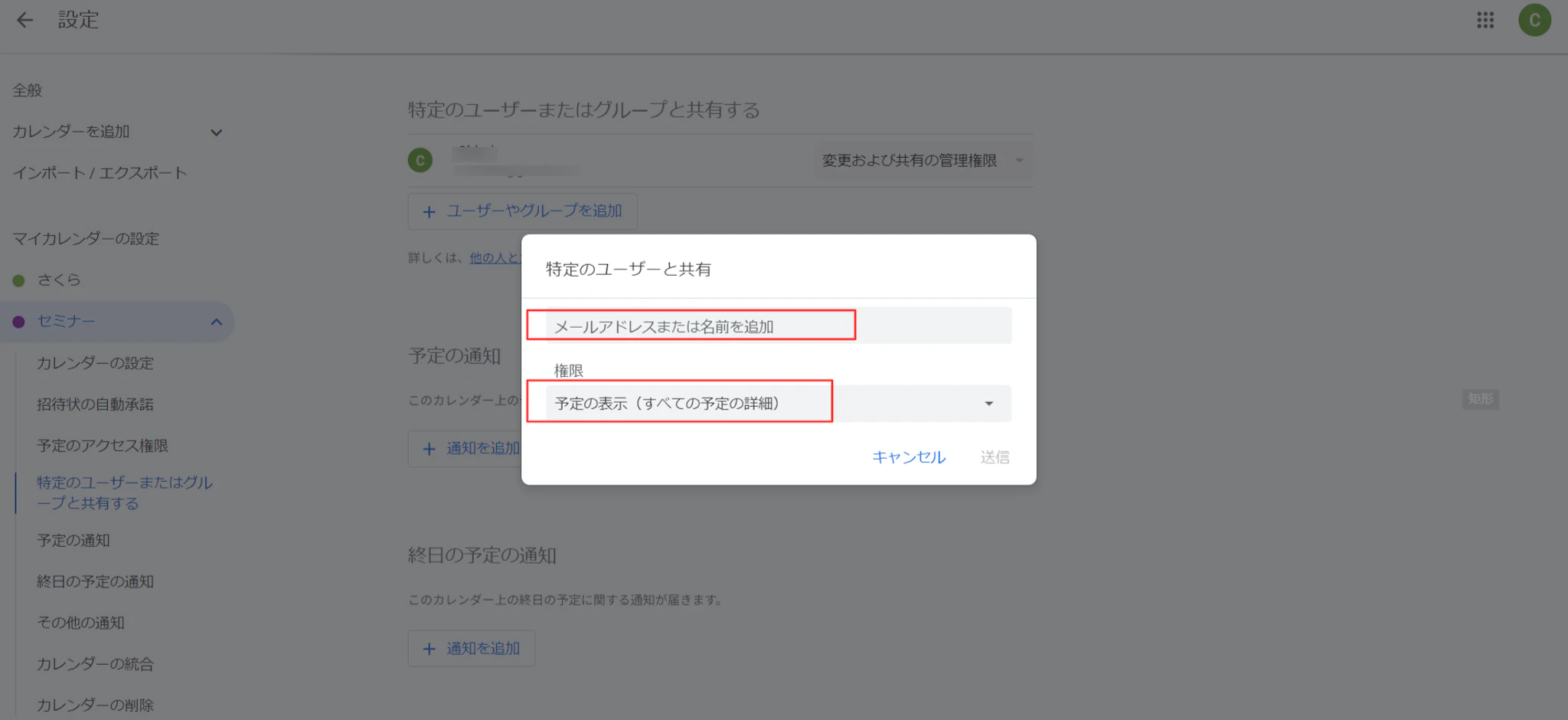This screenshot has height=720, width=1568.
Task: Open the 権限 permission dropdown in dialog
Action: coord(778,404)
